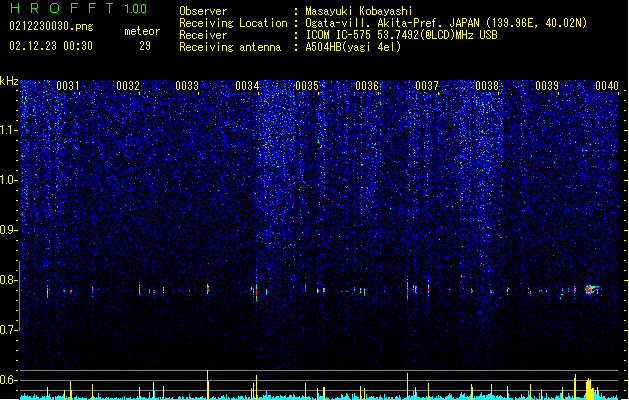Image resolution: width=629 pixels, height=400 pixels.
Task: Click the A504HB(yagi 4el) antenna text
Action: click(353, 47)
